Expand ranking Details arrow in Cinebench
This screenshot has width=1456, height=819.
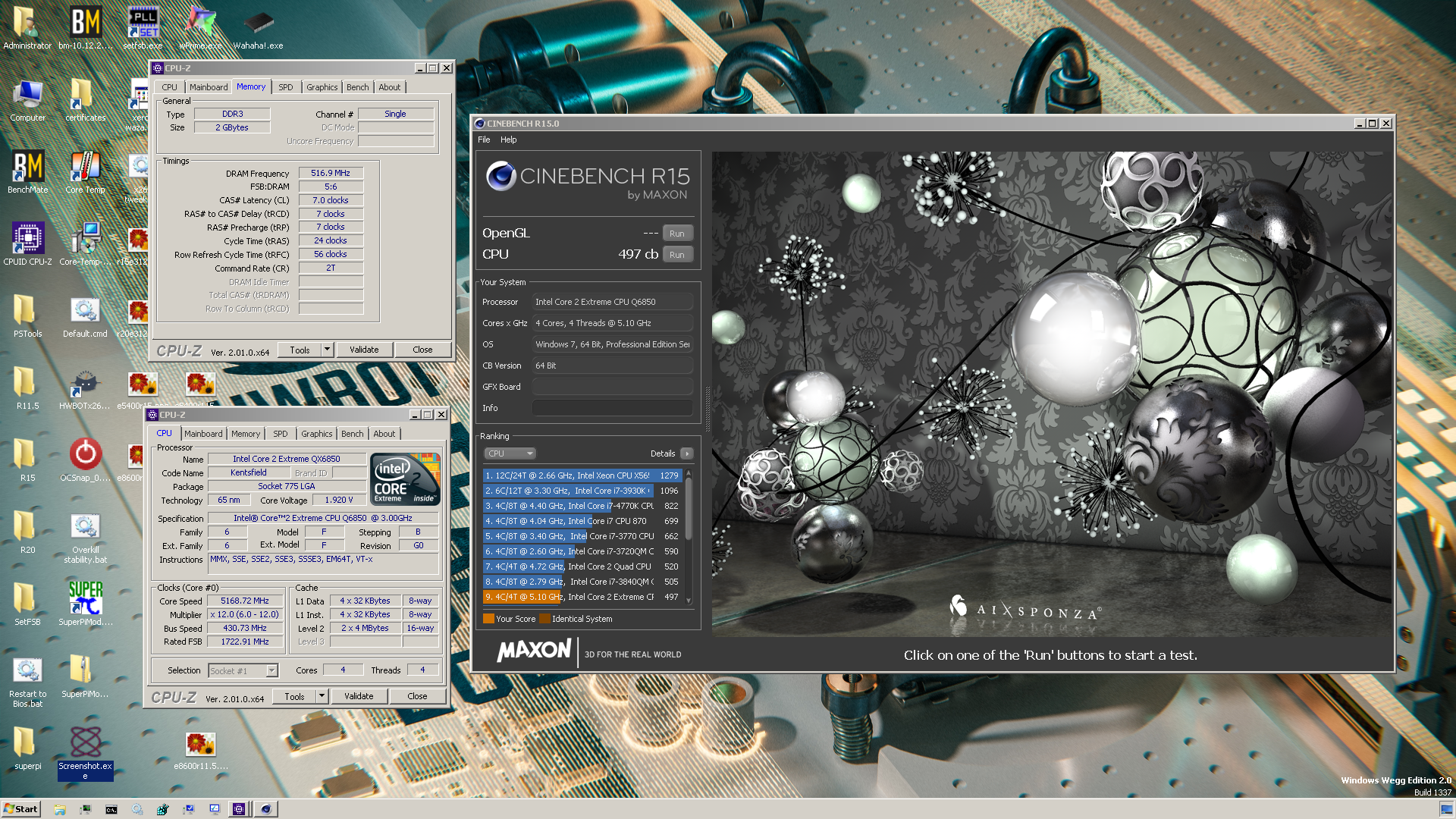687,453
